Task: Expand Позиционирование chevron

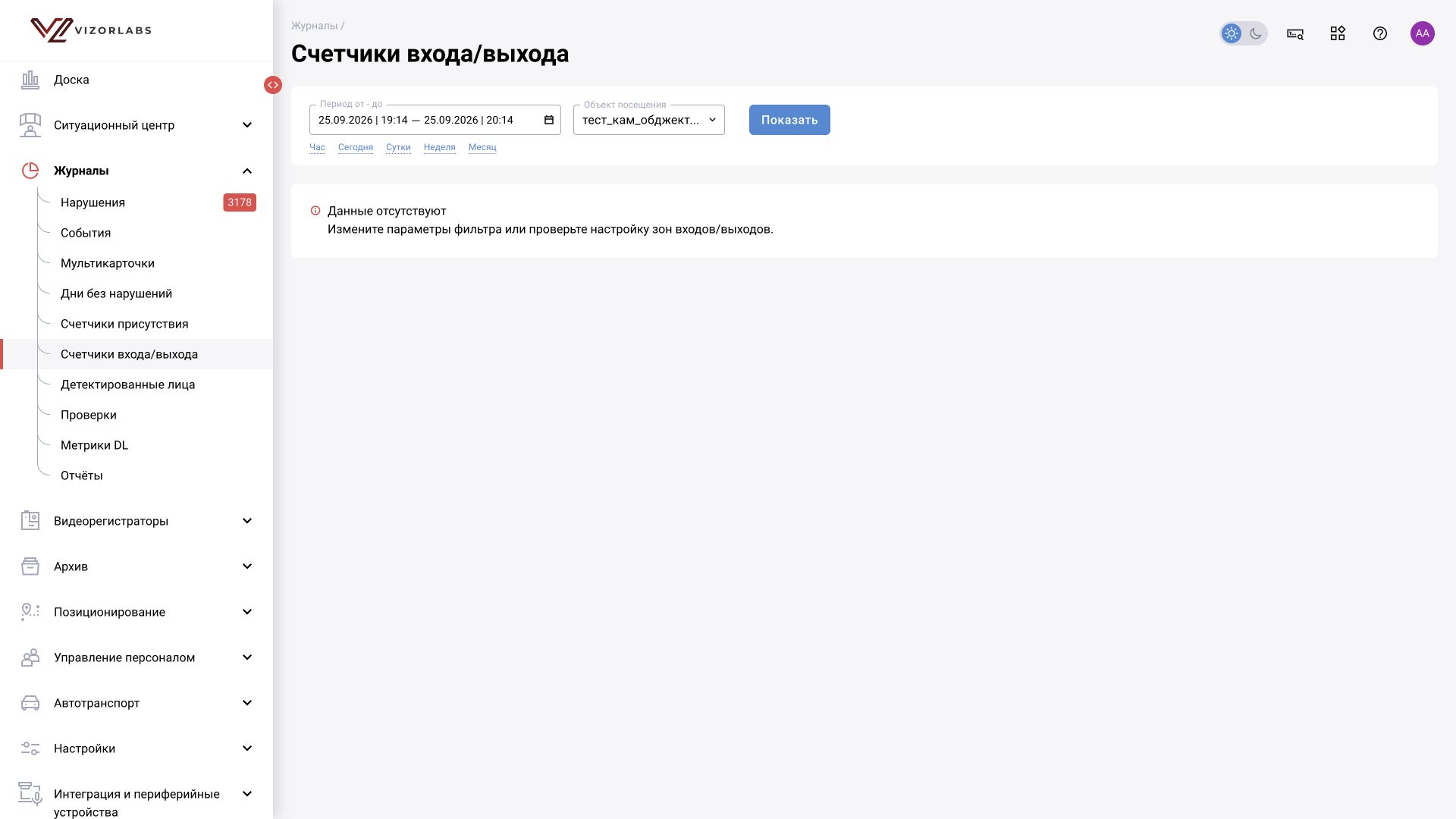Action: [247, 612]
